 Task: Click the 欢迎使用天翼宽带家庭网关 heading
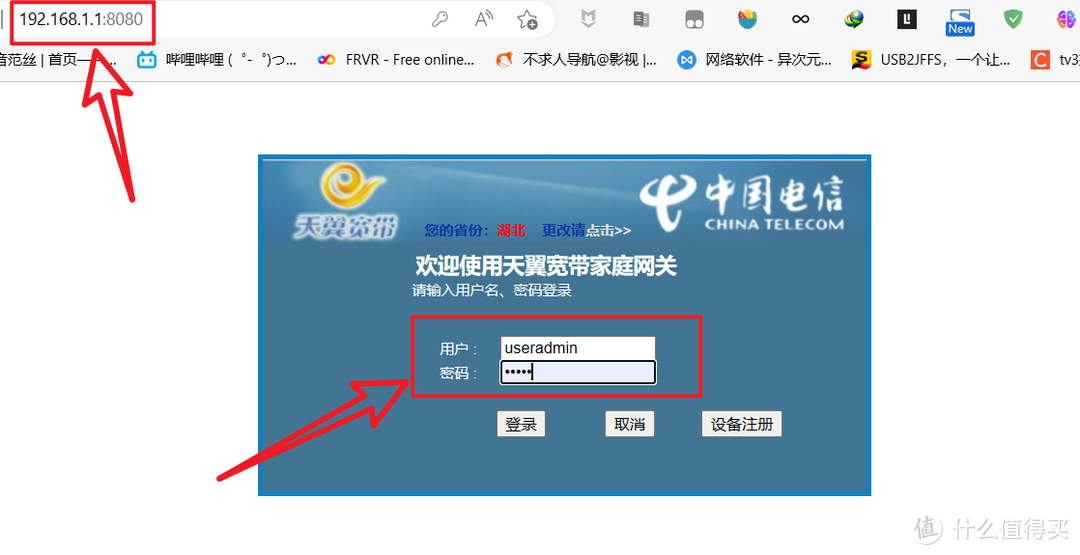pyautogui.click(x=546, y=266)
